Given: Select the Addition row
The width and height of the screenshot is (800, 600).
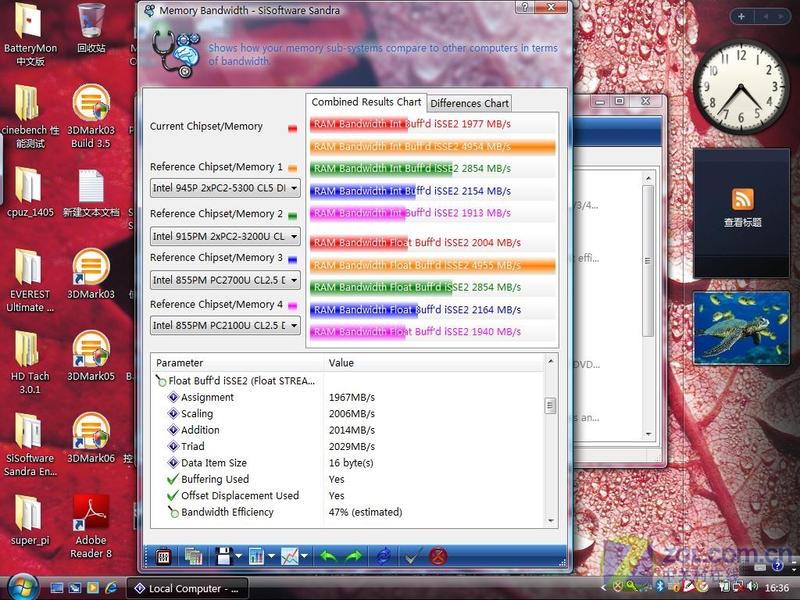Looking at the screenshot, I should click(347, 430).
